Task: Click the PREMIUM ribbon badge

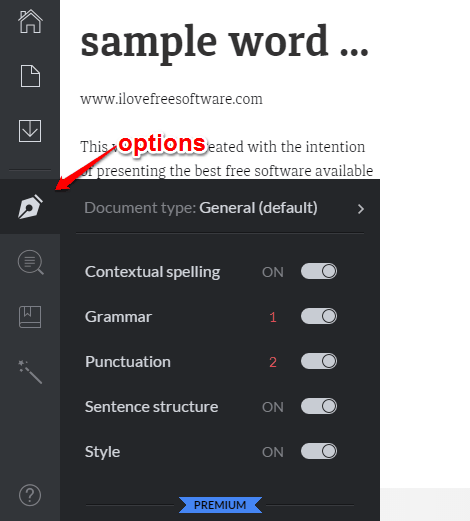Action: coord(220,505)
